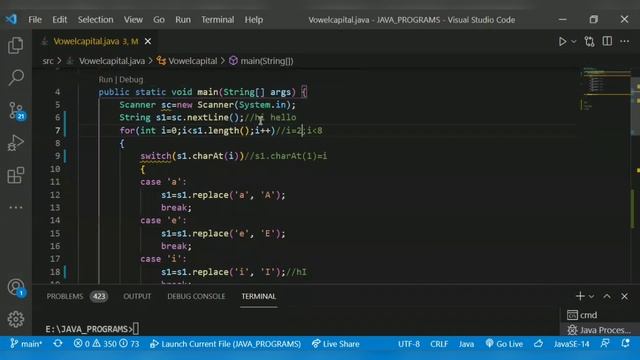Open the Explorer view in activity bar
The height and width of the screenshot is (360, 640).
(x=16, y=45)
